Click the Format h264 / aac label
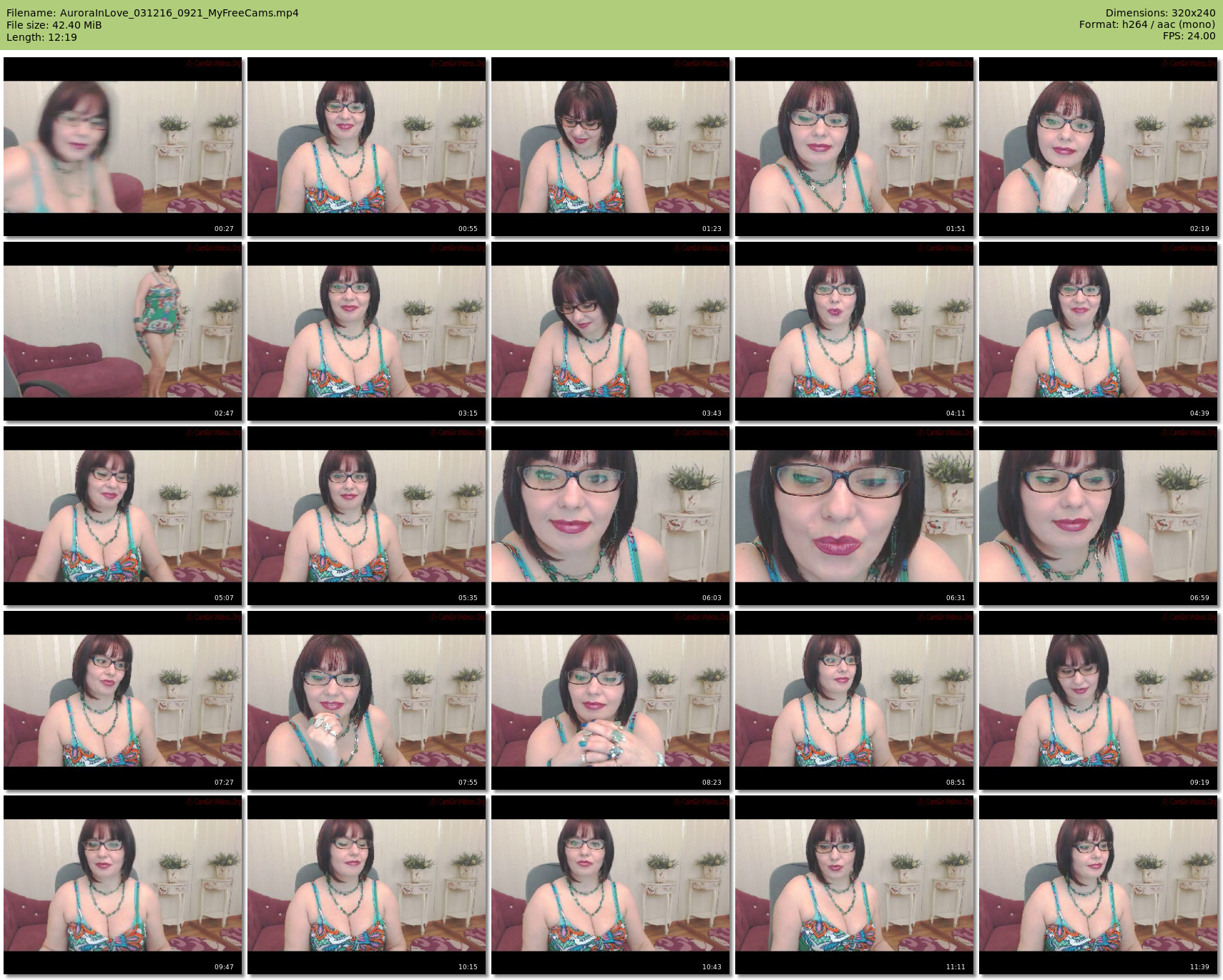The width and height of the screenshot is (1223, 980). tap(1147, 24)
